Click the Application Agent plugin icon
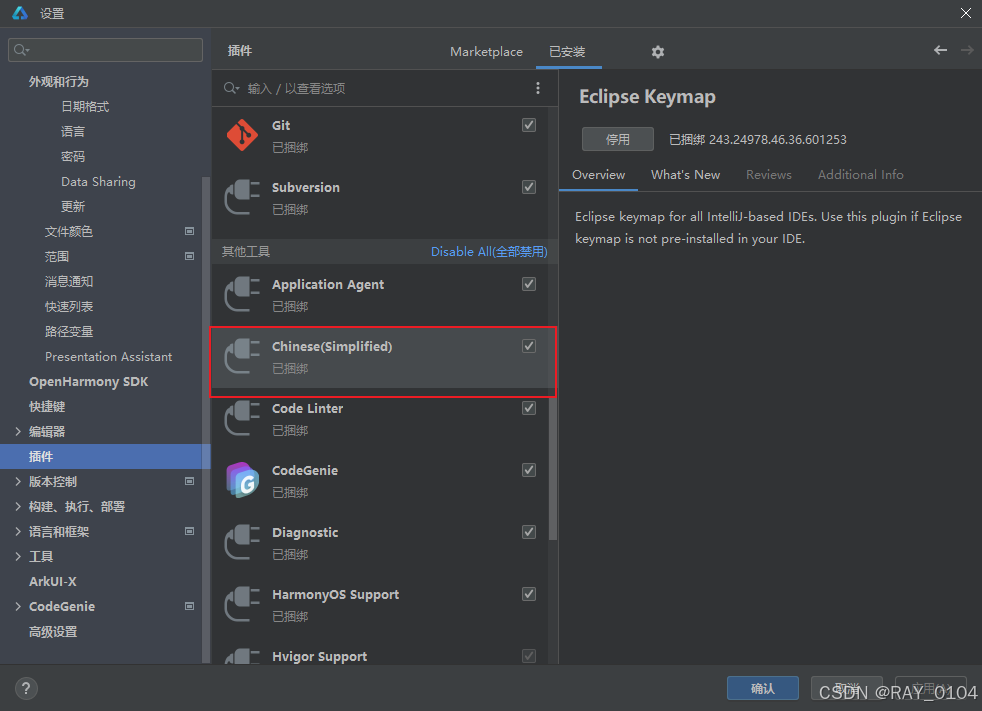This screenshot has width=982, height=711. click(x=242, y=294)
